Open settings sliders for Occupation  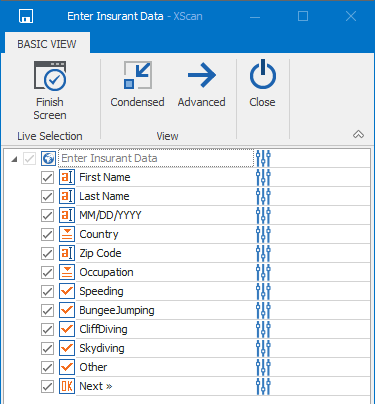coord(263,272)
